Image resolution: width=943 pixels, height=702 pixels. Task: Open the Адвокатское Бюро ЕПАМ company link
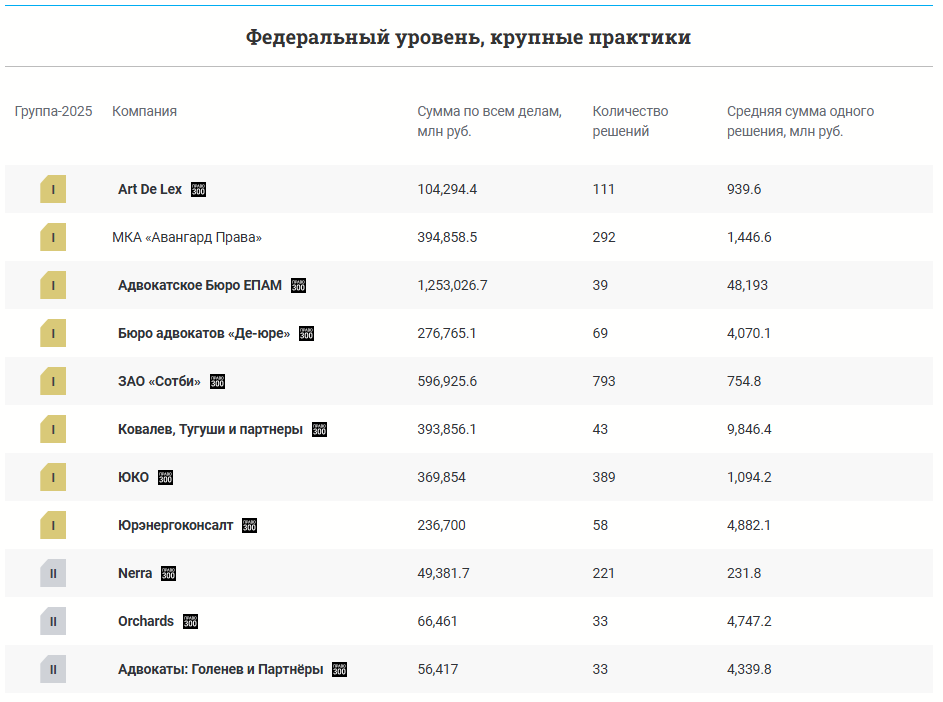[x=200, y=286]
